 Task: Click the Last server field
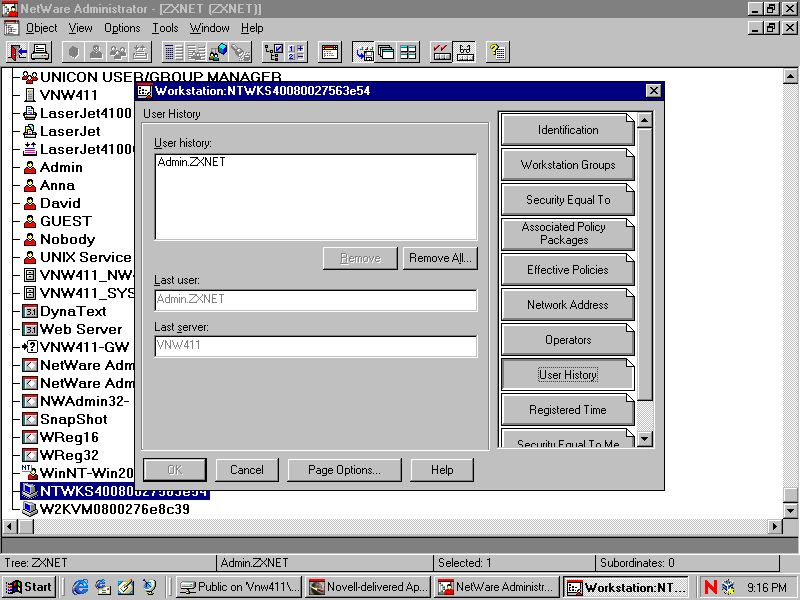click(316, 345)
